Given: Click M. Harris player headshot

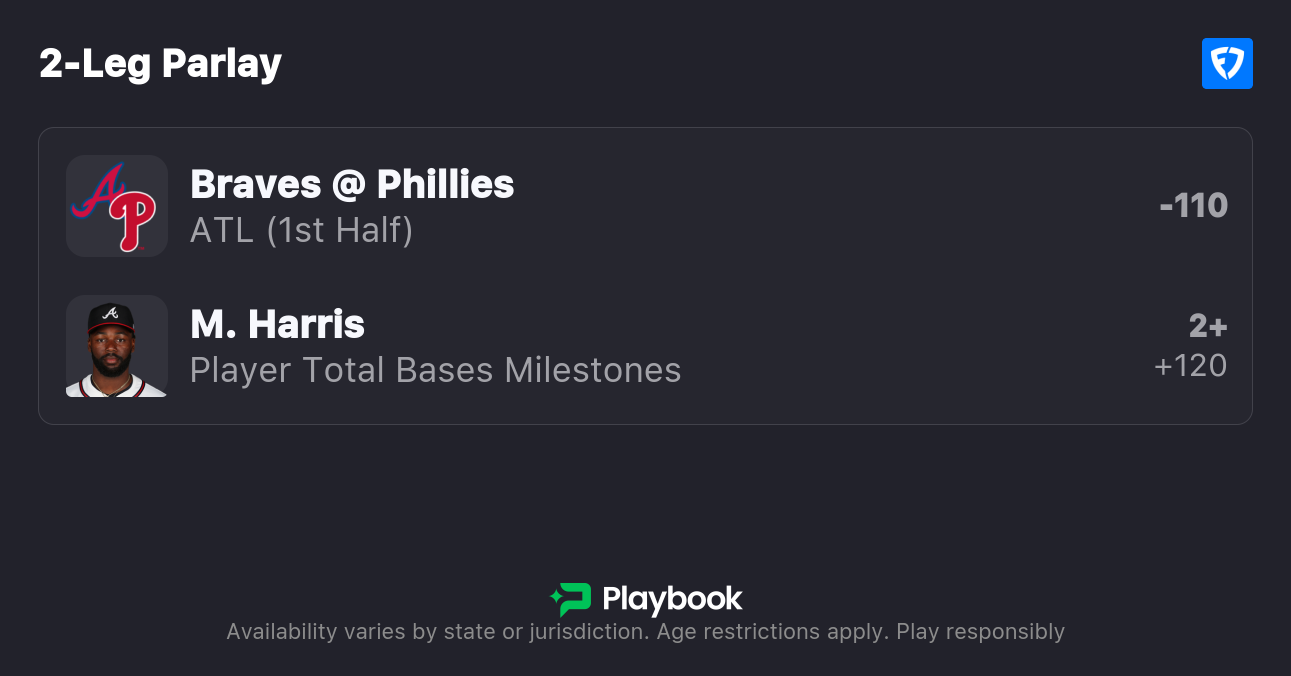Looking at the screenshot, I should 116,346.
